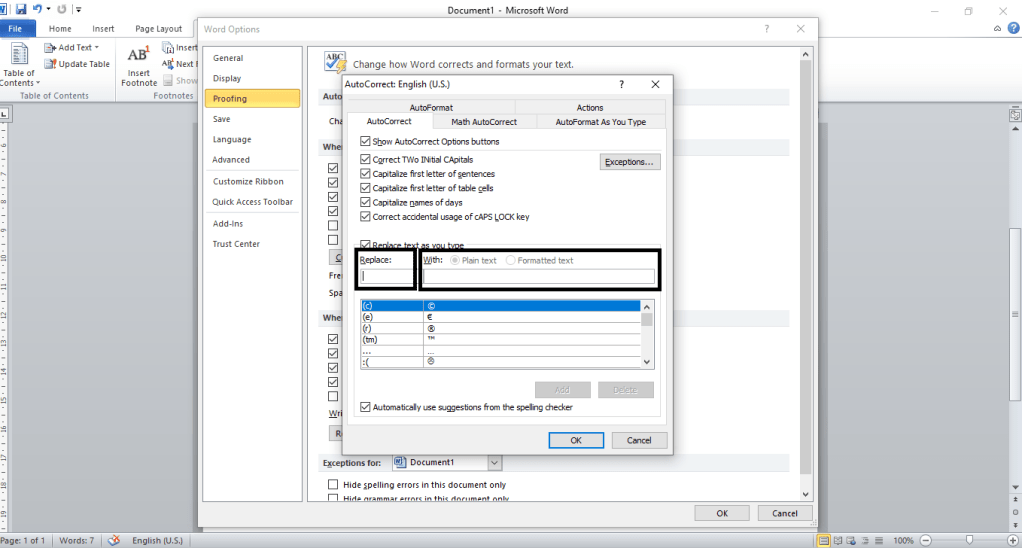Open the Exceptions for document dropdown
This screenshot has width=1022, height=548.
coord(494,463)
